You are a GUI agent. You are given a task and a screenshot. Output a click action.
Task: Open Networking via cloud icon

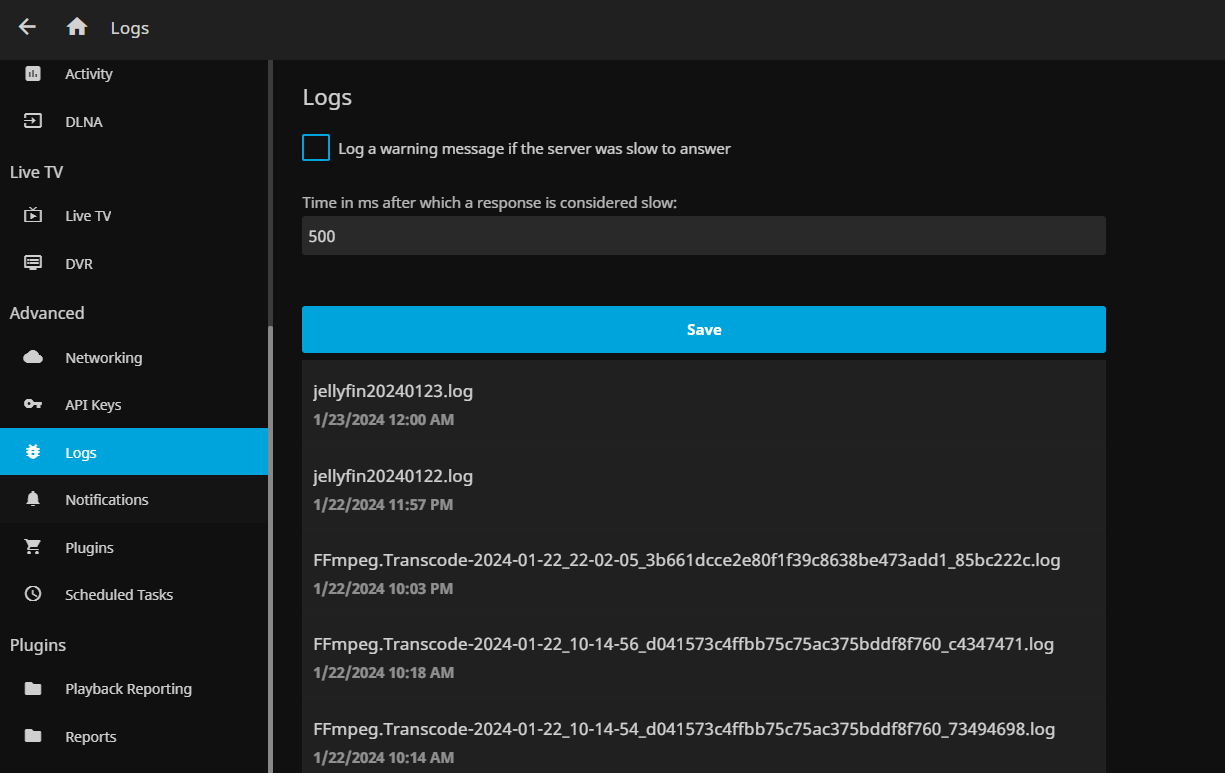33,358
